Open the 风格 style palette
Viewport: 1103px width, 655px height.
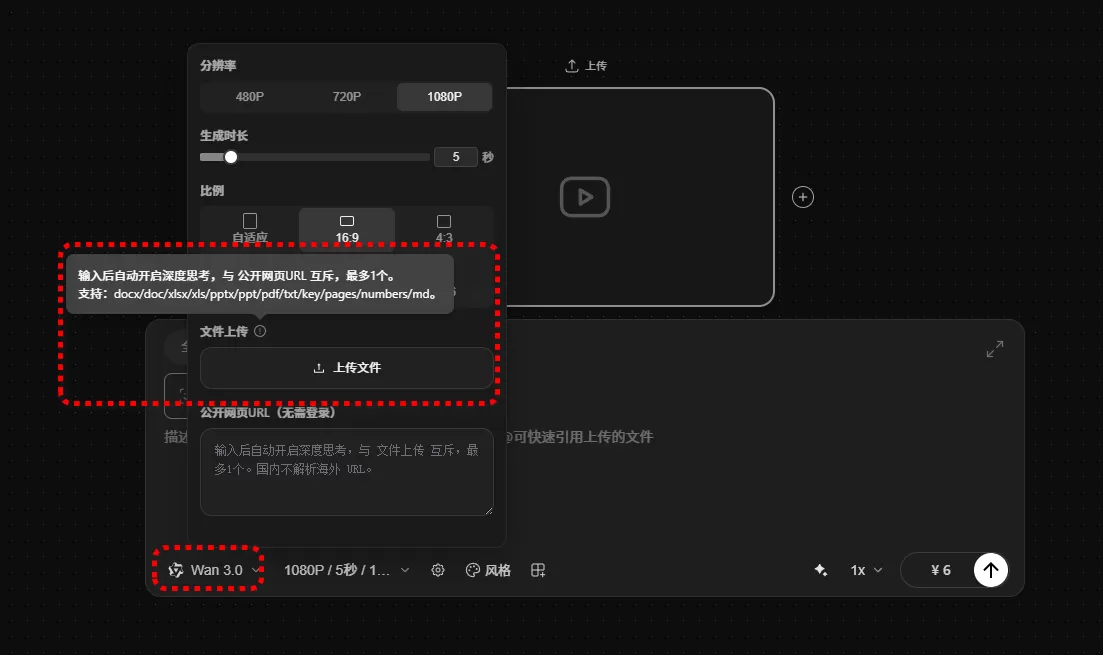coord(488,570)
